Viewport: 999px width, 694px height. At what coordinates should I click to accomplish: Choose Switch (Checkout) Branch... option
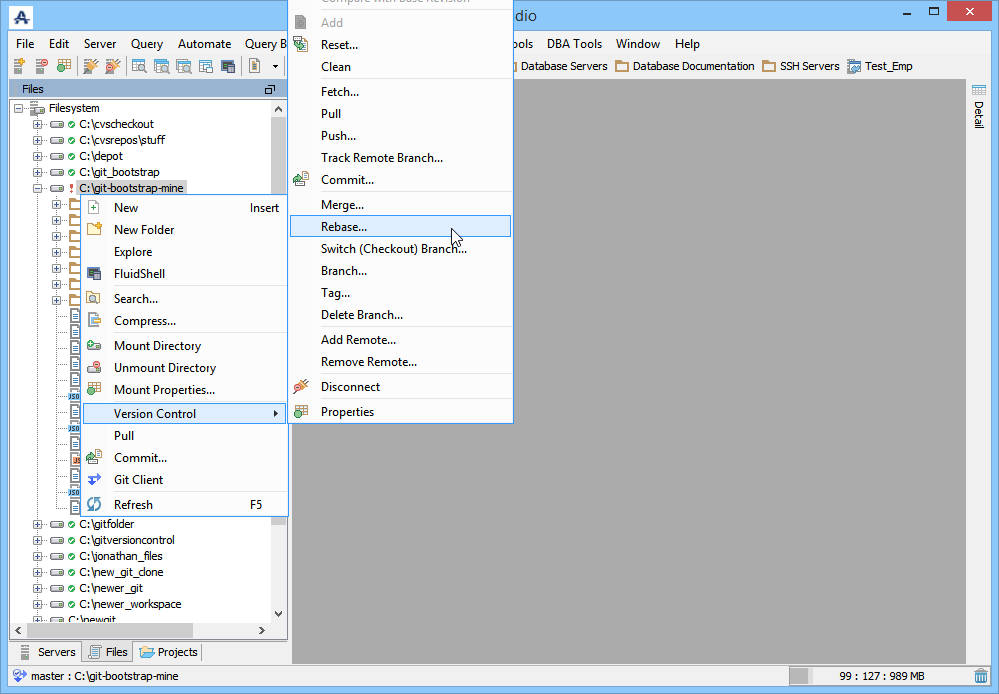click(401, 249)
